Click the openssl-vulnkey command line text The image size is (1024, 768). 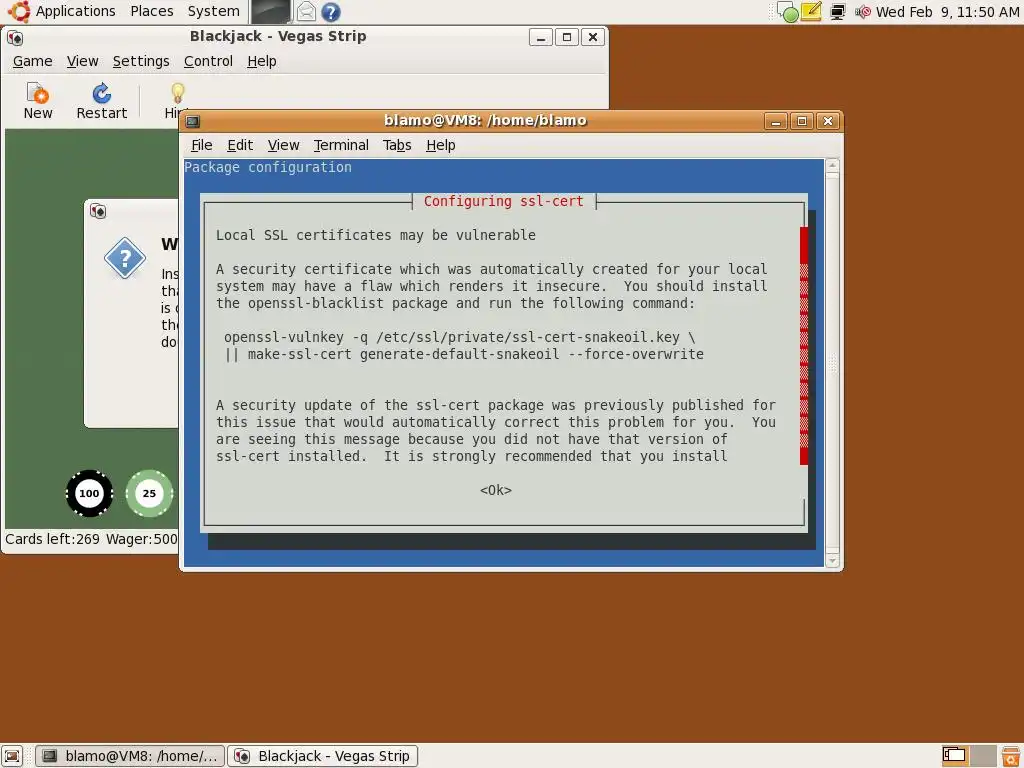pyautogui.click(x=459, y=337)
